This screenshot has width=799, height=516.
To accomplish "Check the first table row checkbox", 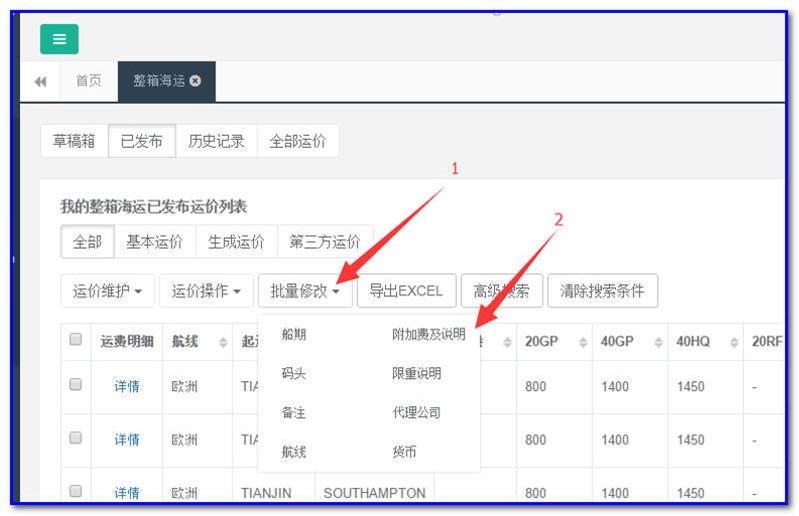I will click(x=75, y=384).
